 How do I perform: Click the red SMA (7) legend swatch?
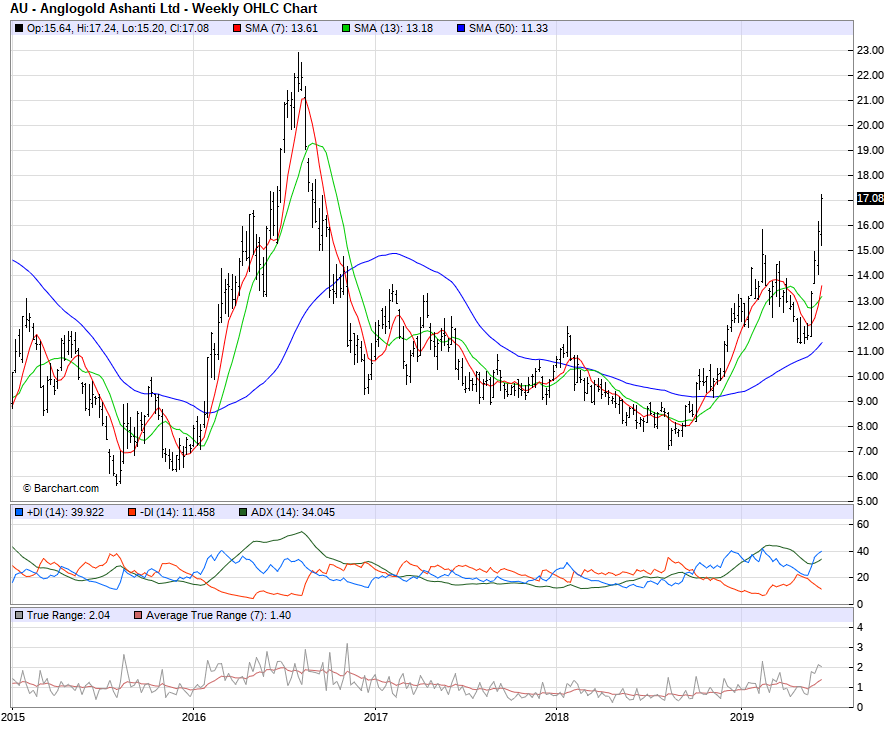237,28
